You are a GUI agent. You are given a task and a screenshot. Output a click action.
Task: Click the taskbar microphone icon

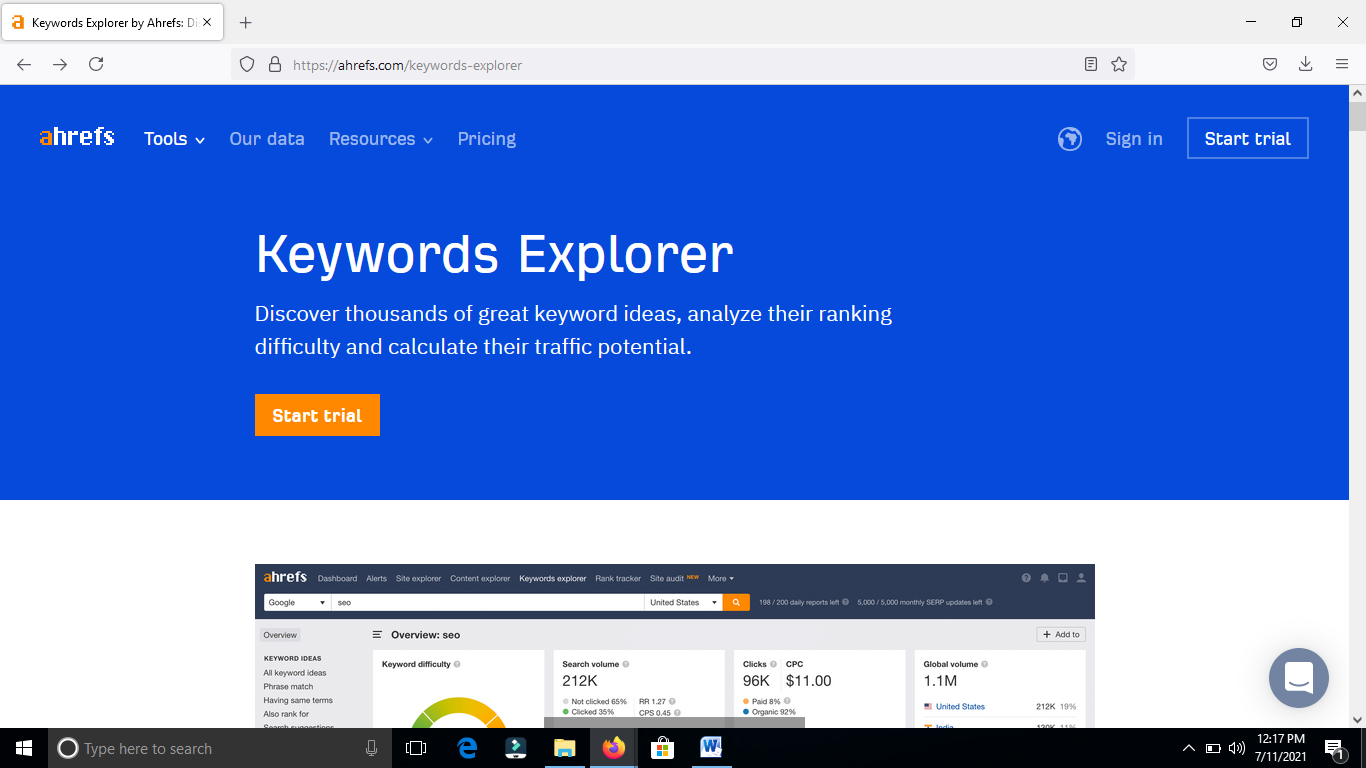(x=371, y=748)
